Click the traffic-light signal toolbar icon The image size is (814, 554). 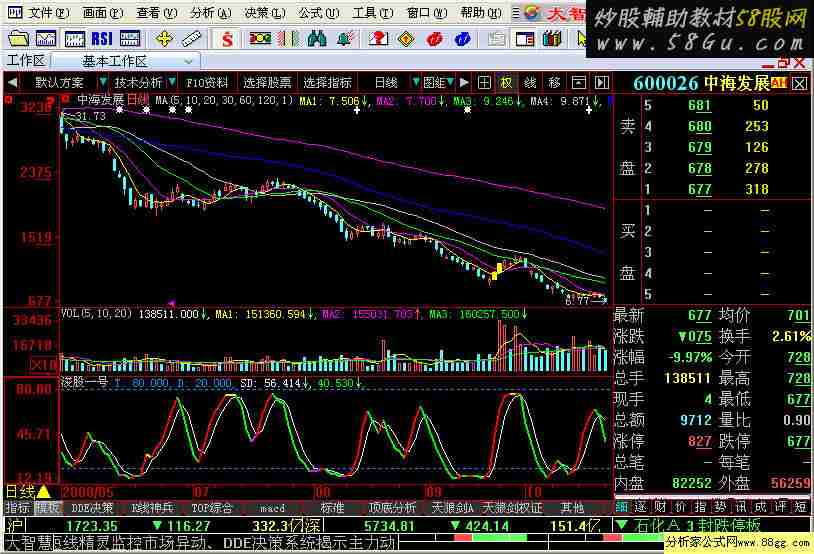point(260,38)
